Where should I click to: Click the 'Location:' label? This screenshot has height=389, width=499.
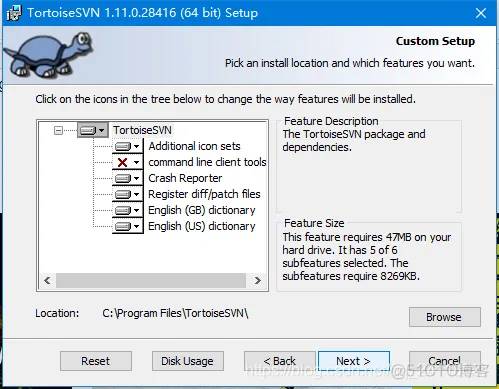pos(57,313)
